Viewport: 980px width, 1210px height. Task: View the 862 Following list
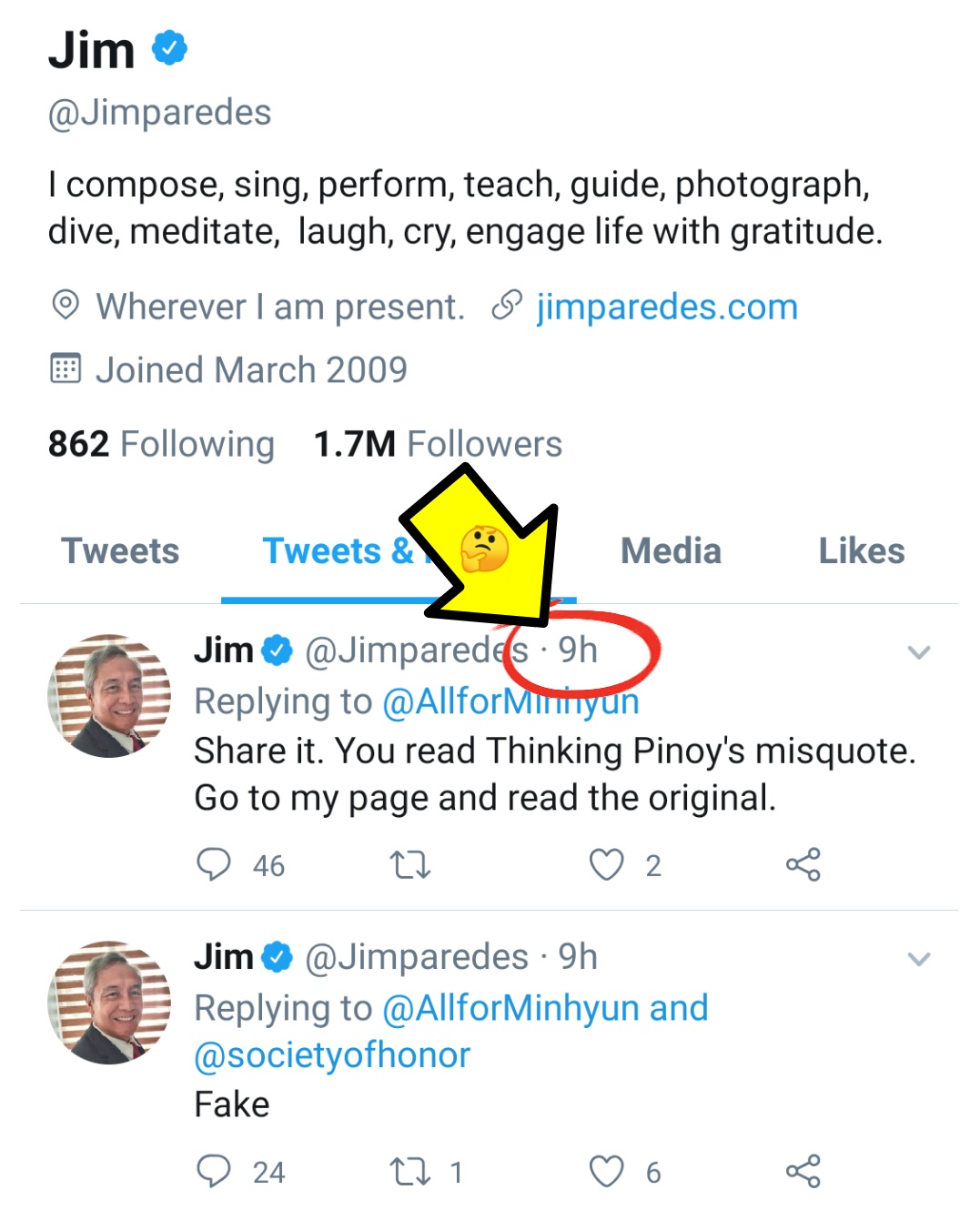[161, 444]
